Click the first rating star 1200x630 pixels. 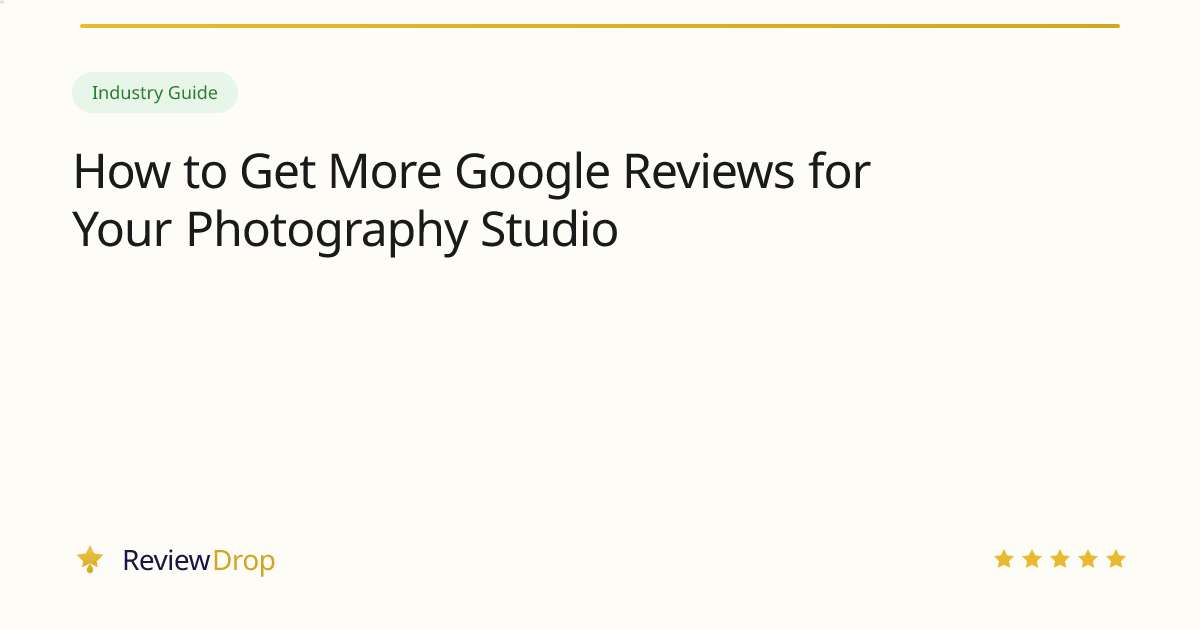click(1004, 559)
